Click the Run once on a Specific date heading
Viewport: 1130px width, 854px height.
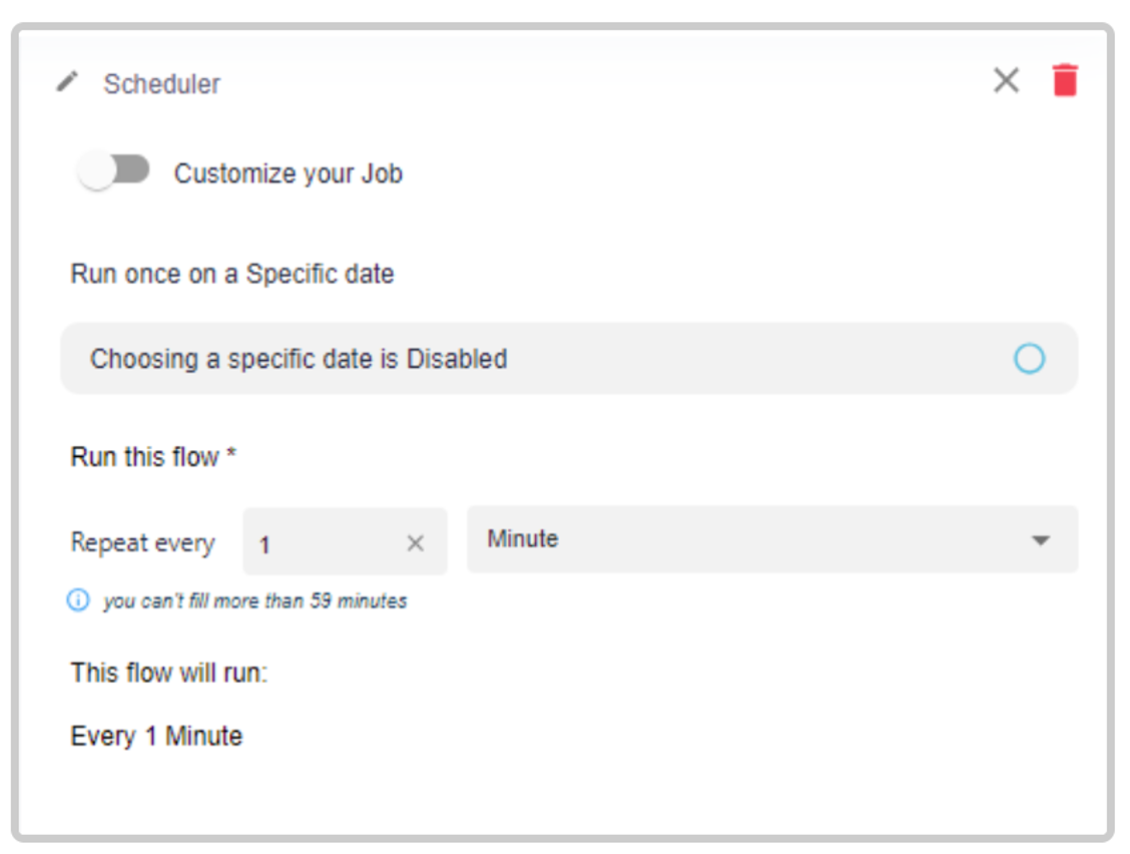coord(232,274)
